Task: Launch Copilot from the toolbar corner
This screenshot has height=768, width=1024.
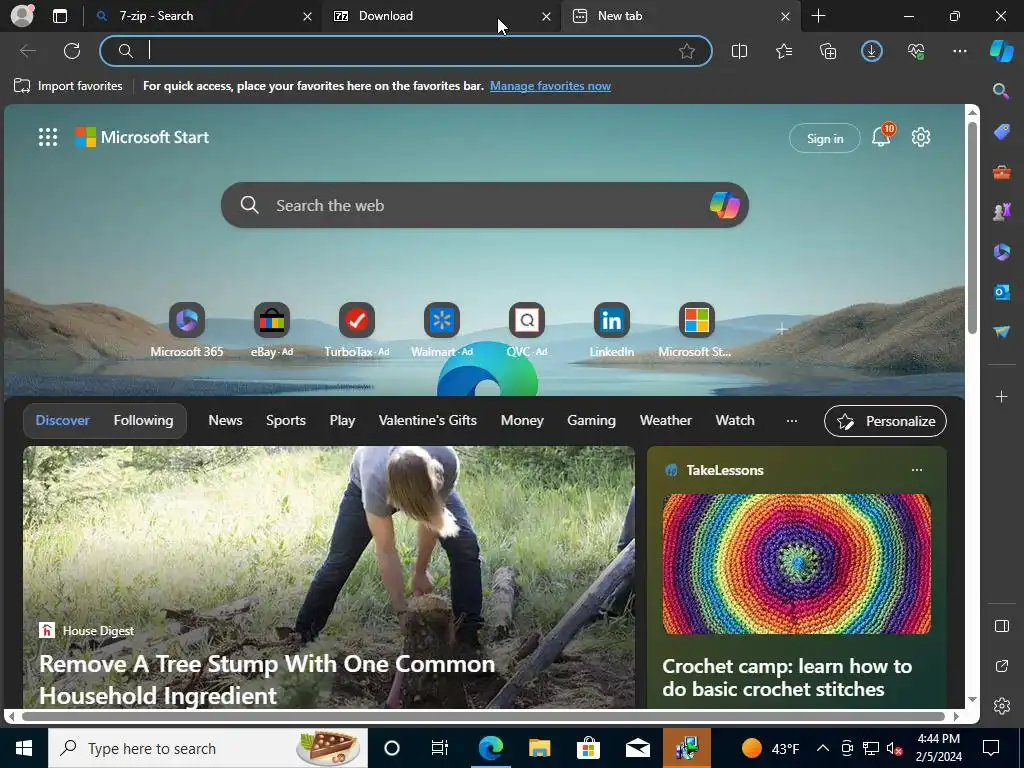Action: point(1001,51)
